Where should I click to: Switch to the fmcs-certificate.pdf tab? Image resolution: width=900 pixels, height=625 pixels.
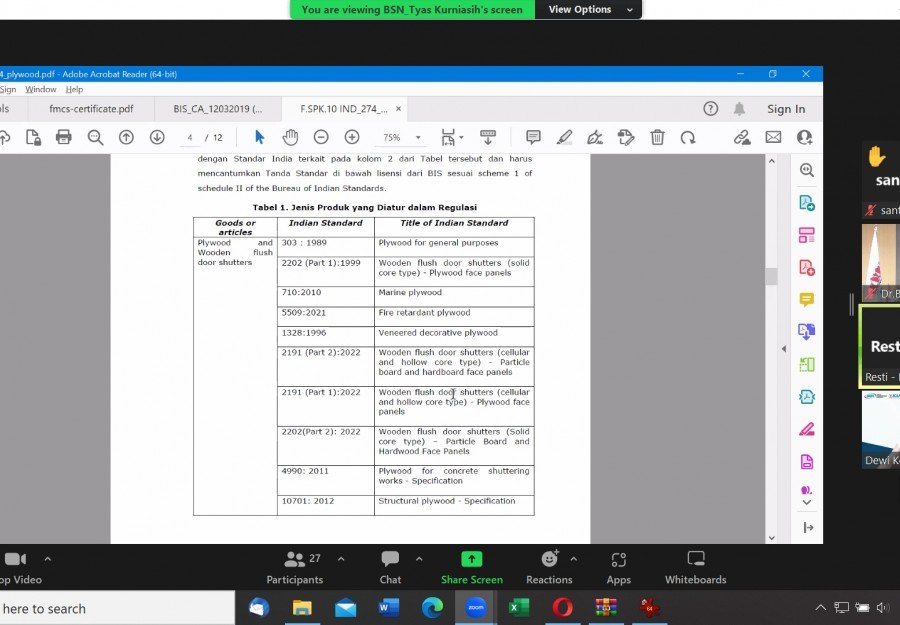(x=92, y=109)
